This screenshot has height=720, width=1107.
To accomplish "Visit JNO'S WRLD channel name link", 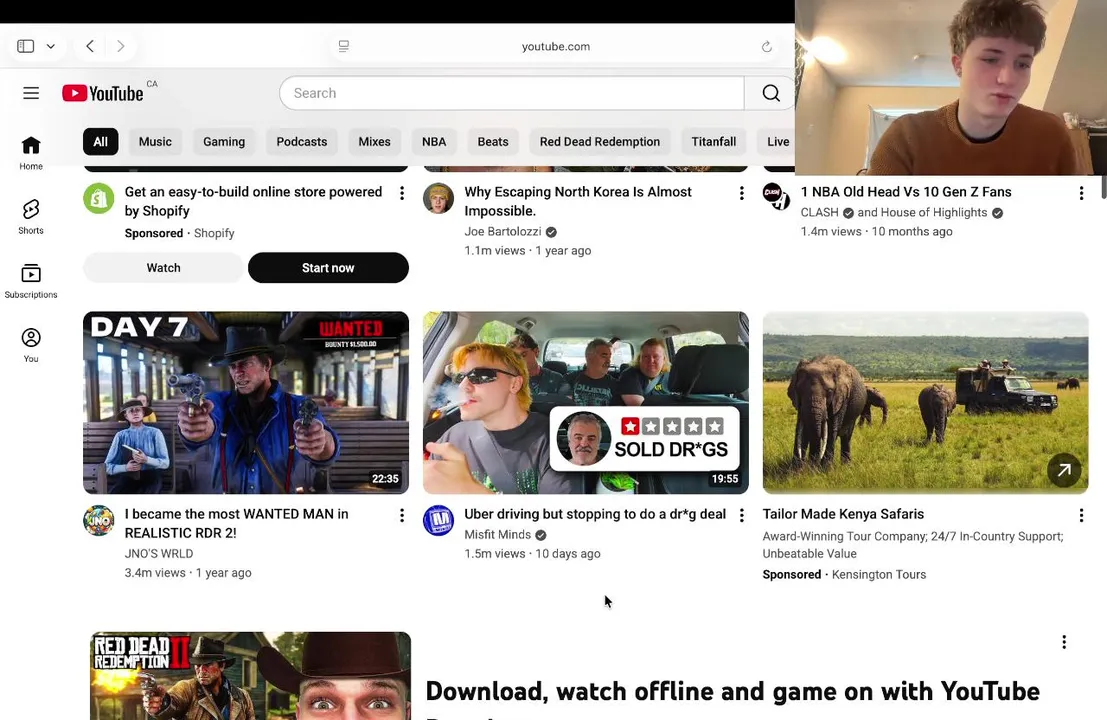I will pyautogui.click(x=159, y=554).
